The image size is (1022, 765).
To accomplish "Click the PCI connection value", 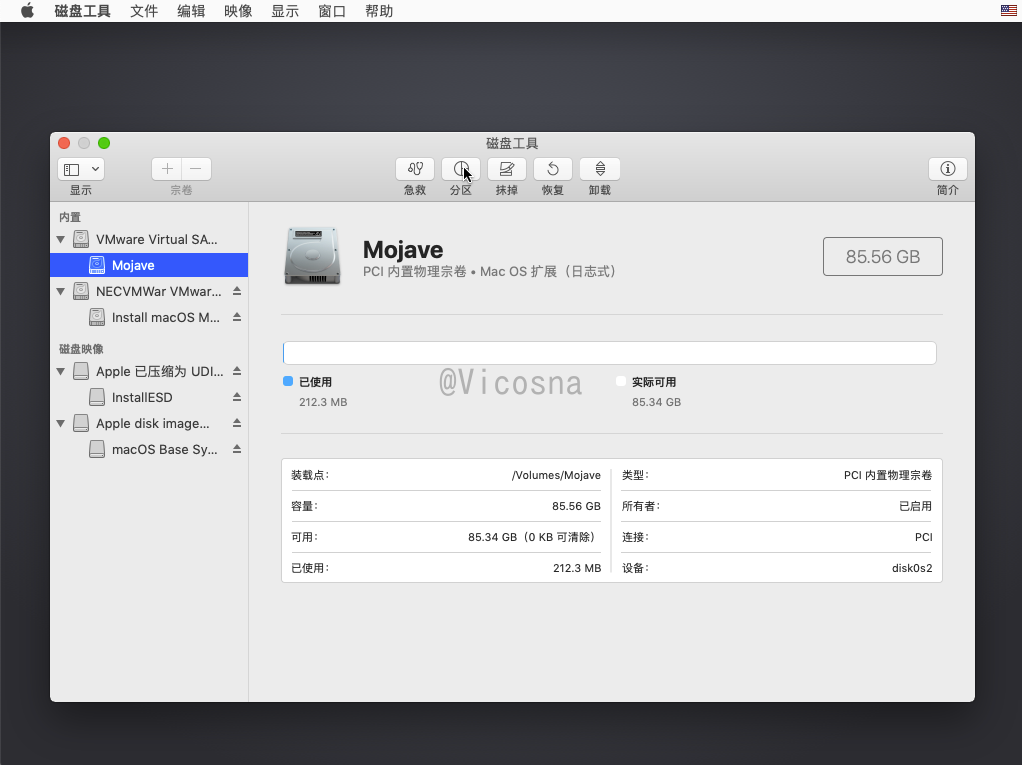I will [x=924, y=537].
